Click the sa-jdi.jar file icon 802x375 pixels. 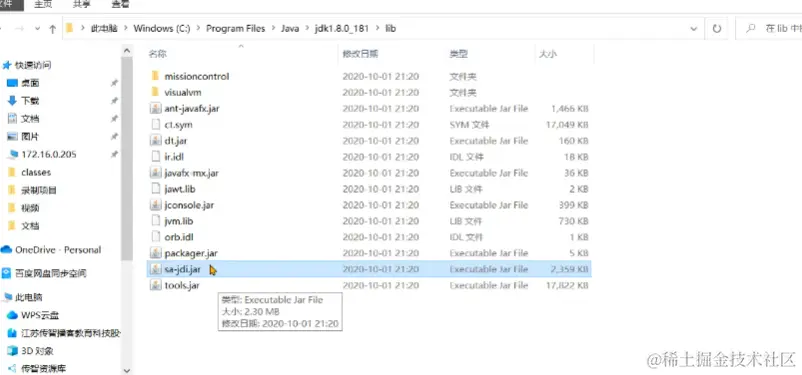[x=155, y=269]
